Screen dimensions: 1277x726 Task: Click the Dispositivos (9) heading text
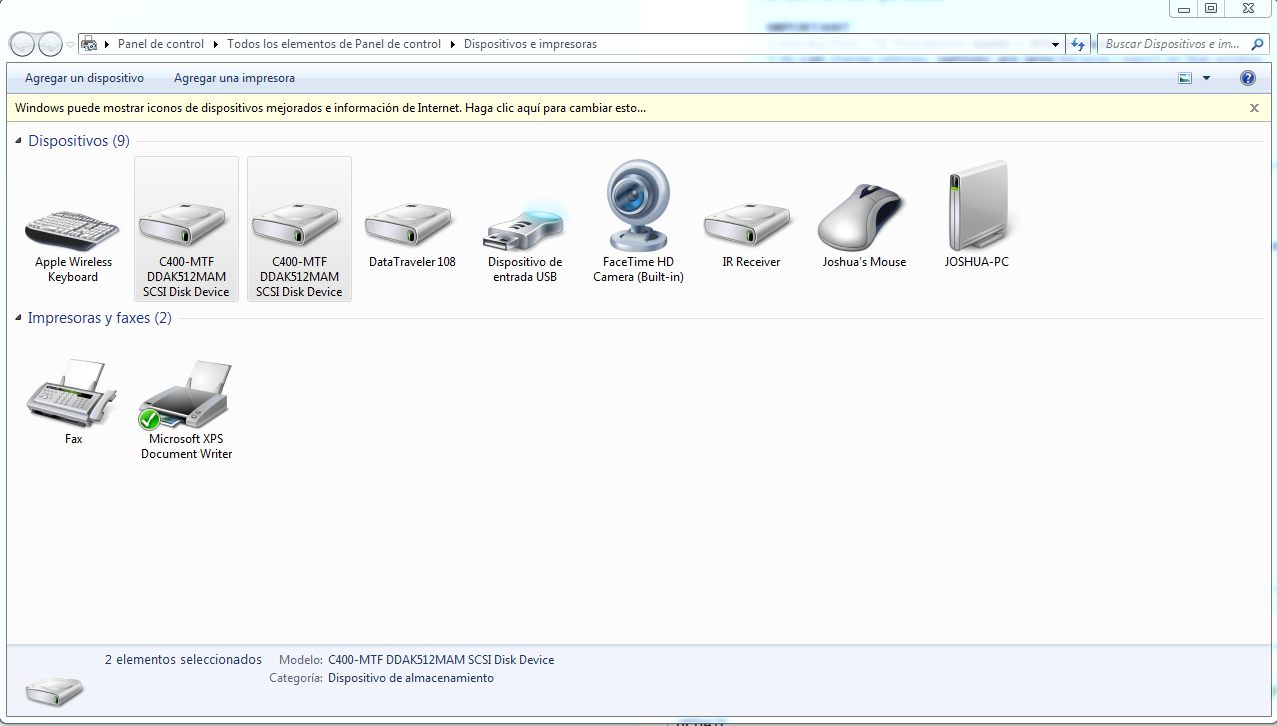[x=79, y=141]
